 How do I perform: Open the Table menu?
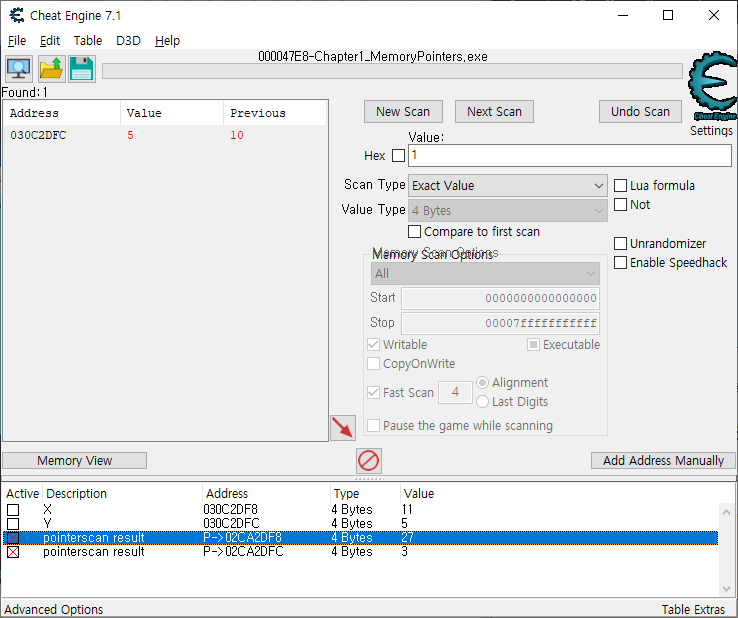click(88, 40)
